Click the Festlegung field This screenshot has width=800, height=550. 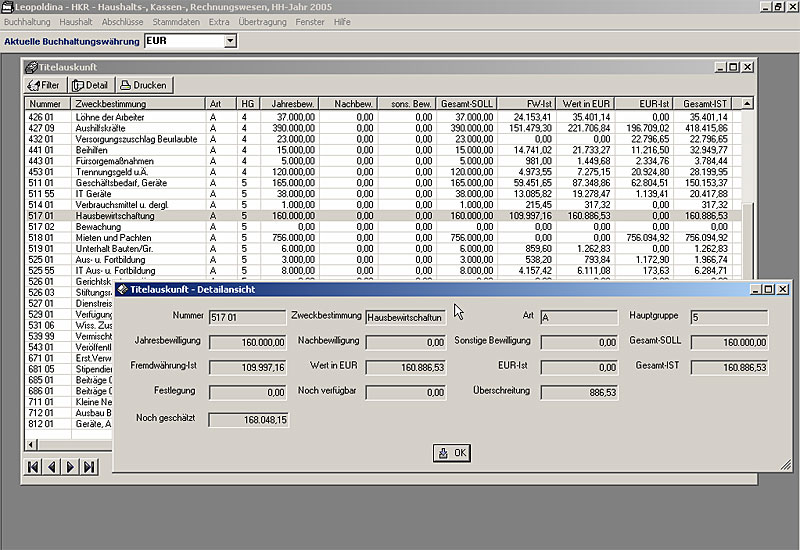point(247,392)
